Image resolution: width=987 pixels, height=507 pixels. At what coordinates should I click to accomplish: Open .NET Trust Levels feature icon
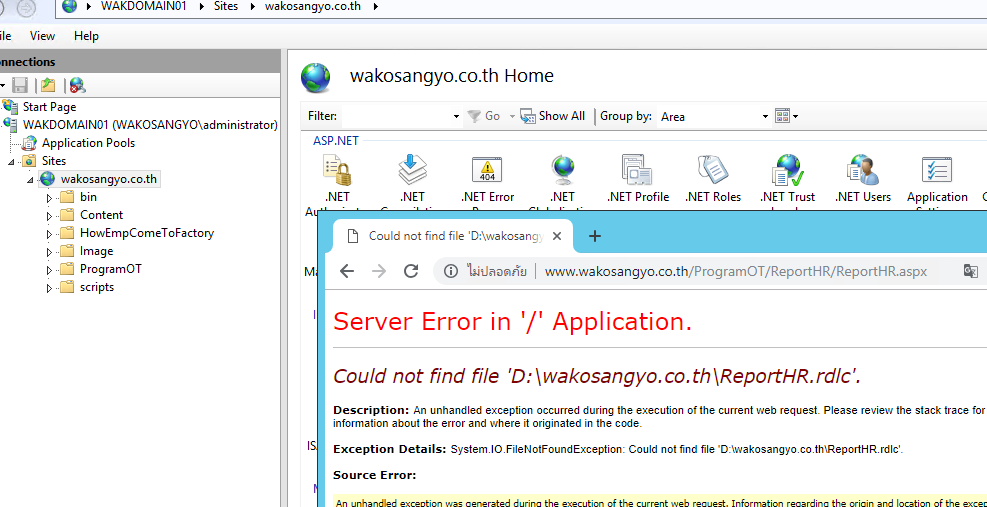point(787,169)
